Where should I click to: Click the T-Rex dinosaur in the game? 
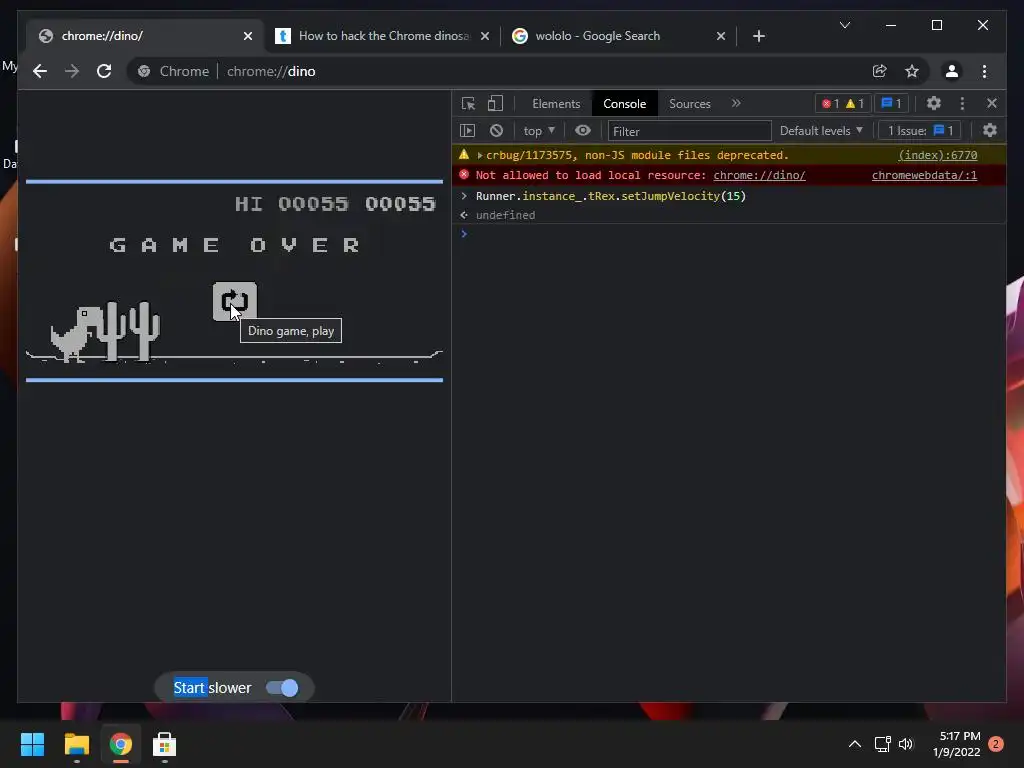coord(77,334)
